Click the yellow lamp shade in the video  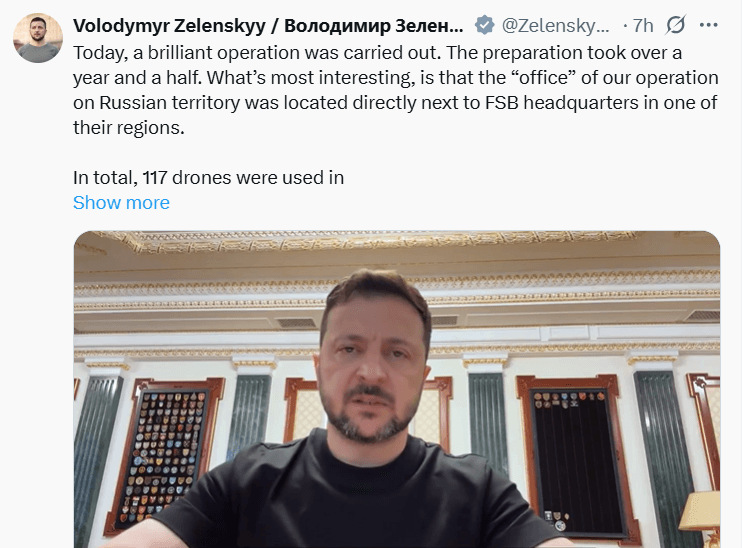pyautogui.click(x=700, y=511)
